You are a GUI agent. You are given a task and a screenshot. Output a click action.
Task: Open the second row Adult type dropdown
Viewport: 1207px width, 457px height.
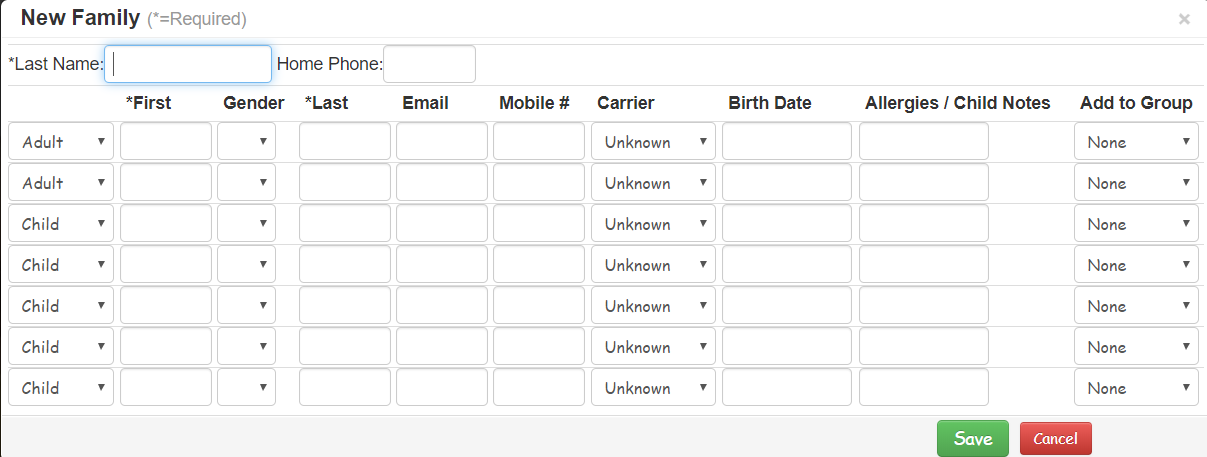pos(61,183)
